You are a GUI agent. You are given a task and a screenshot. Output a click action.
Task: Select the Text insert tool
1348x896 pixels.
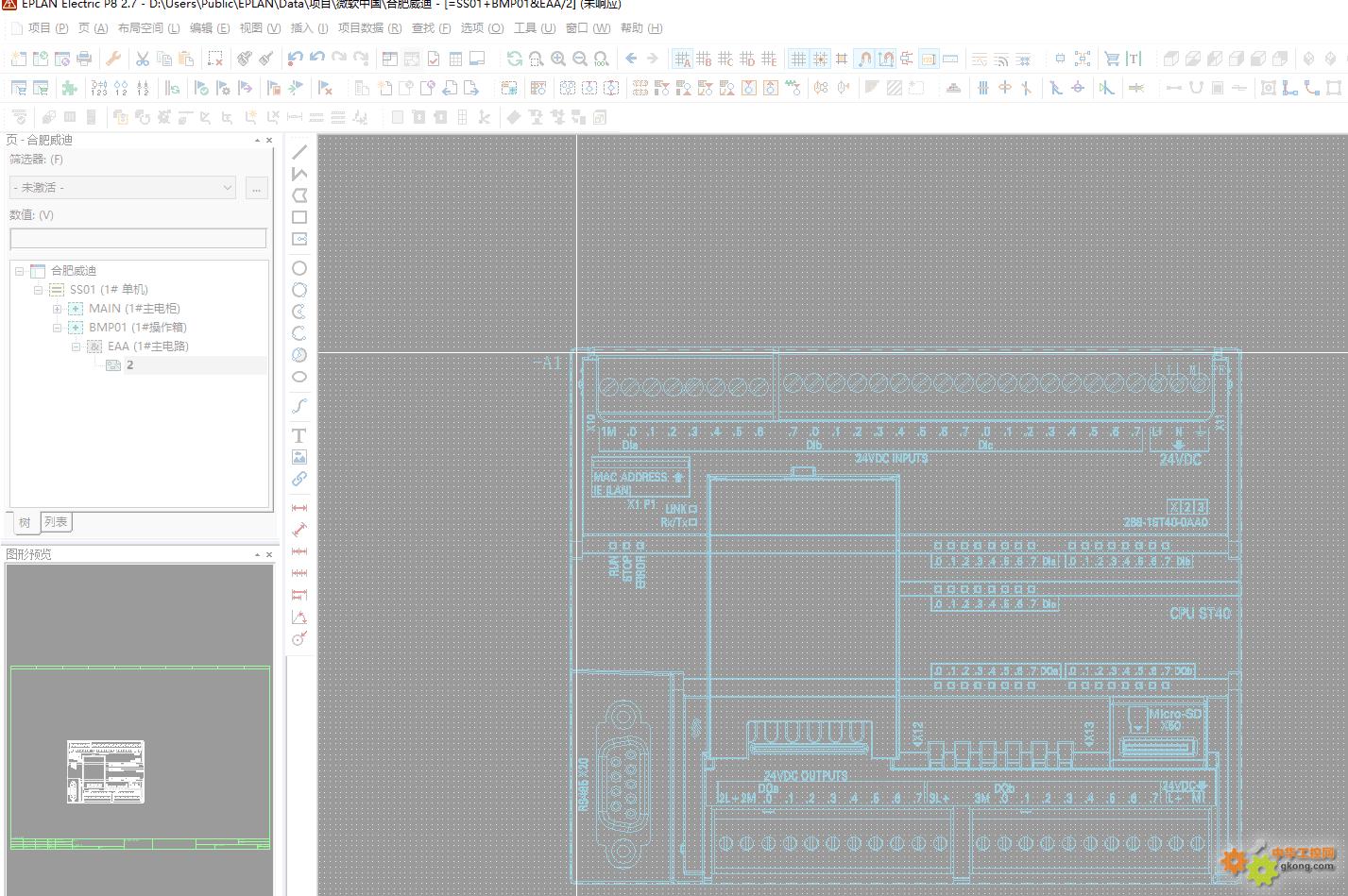click(299, 435)
